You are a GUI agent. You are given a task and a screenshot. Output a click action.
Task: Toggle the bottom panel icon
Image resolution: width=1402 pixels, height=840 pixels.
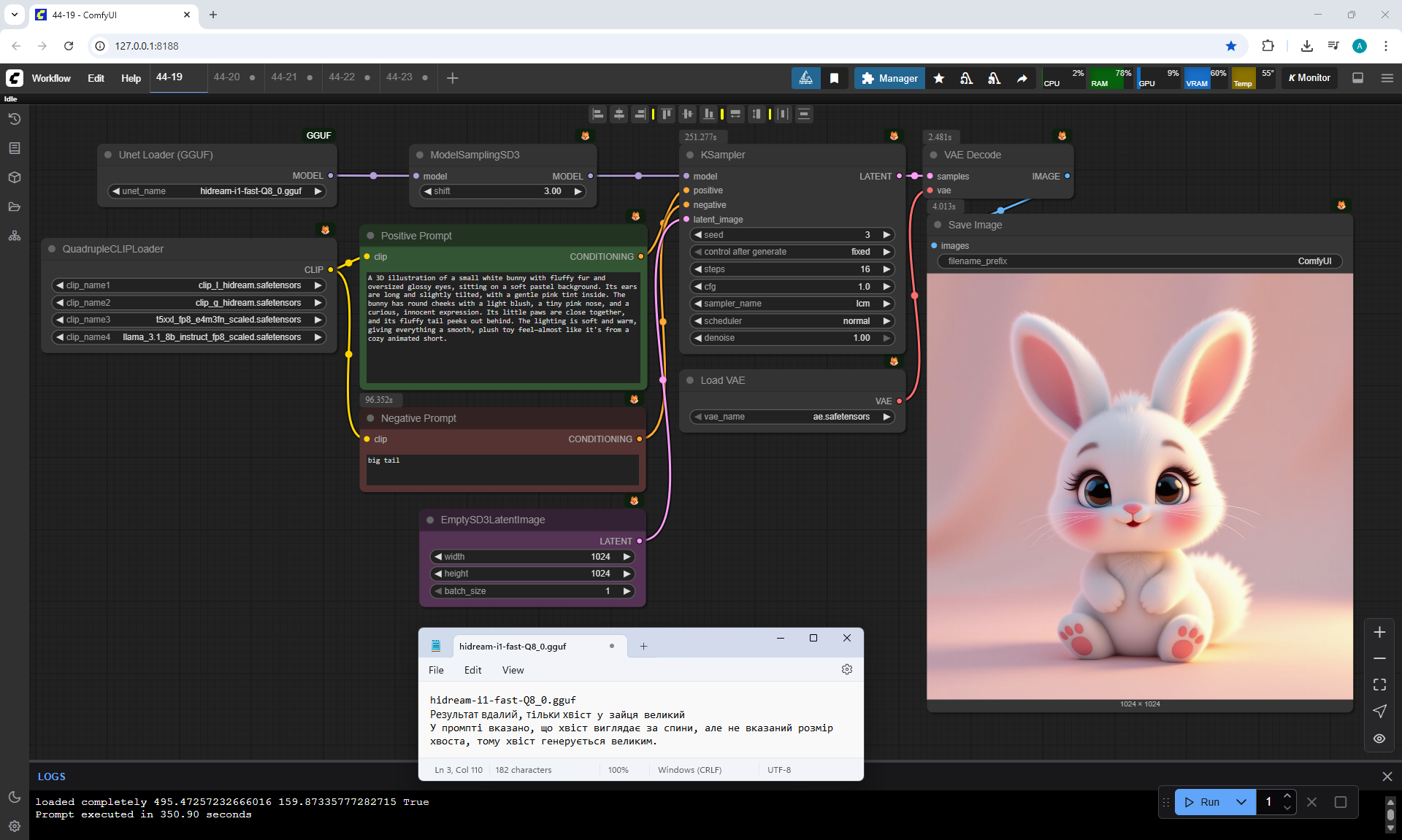pyautogui.click(x=1357, y=78)
